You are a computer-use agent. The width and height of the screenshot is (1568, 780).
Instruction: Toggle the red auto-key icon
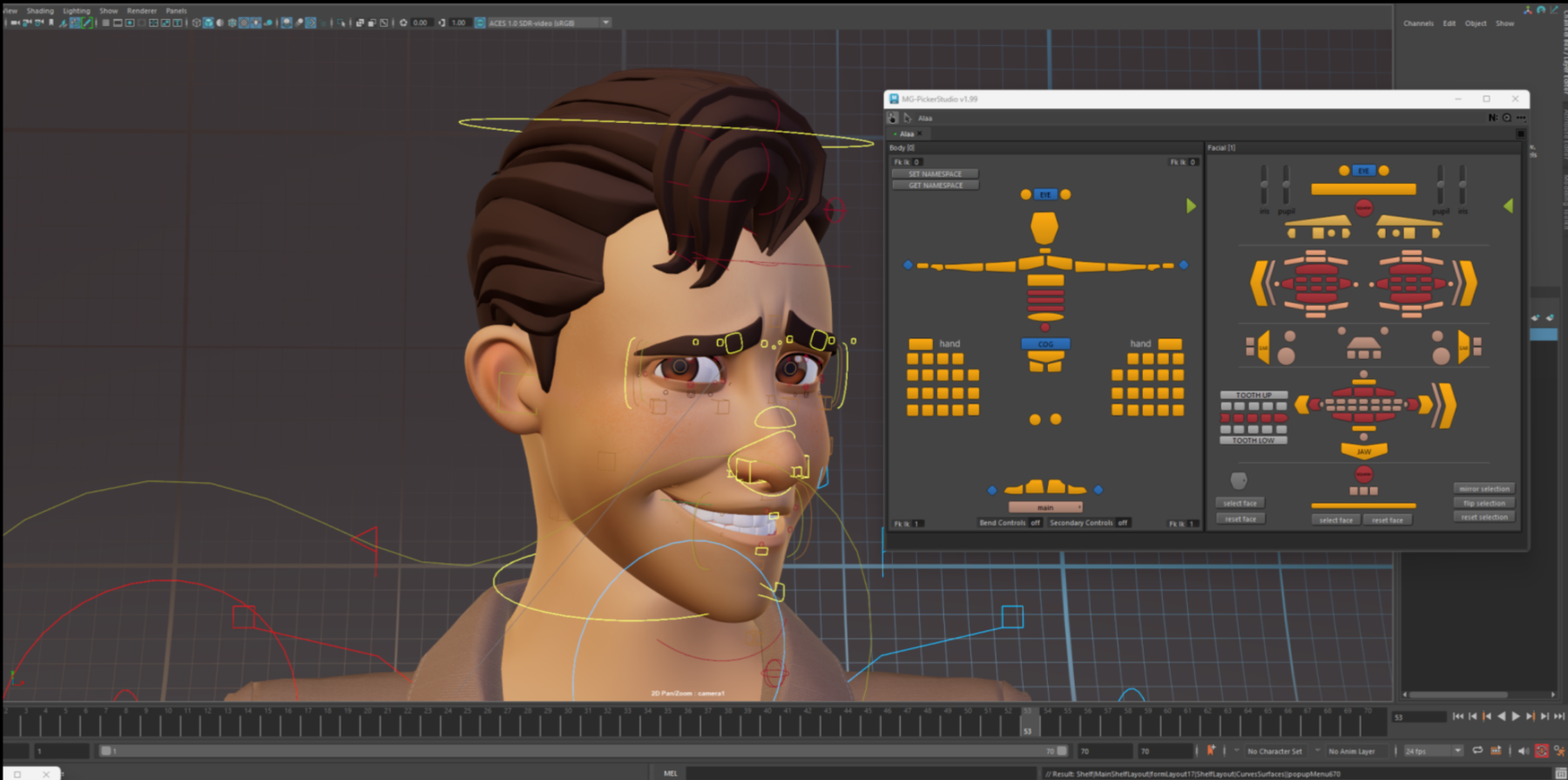pyautogui.click(x=1542, y=750)
